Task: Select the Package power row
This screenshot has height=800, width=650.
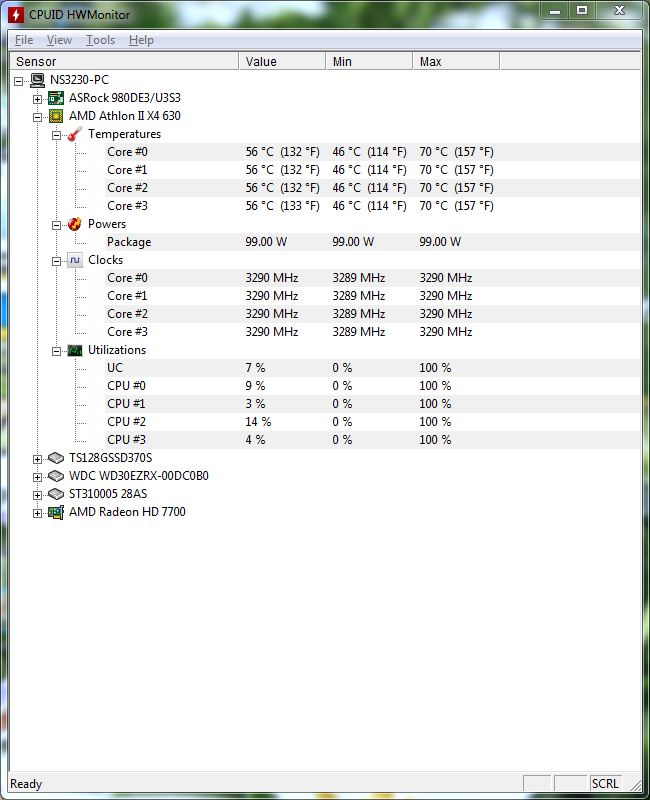Action: (x=129, y=242)
